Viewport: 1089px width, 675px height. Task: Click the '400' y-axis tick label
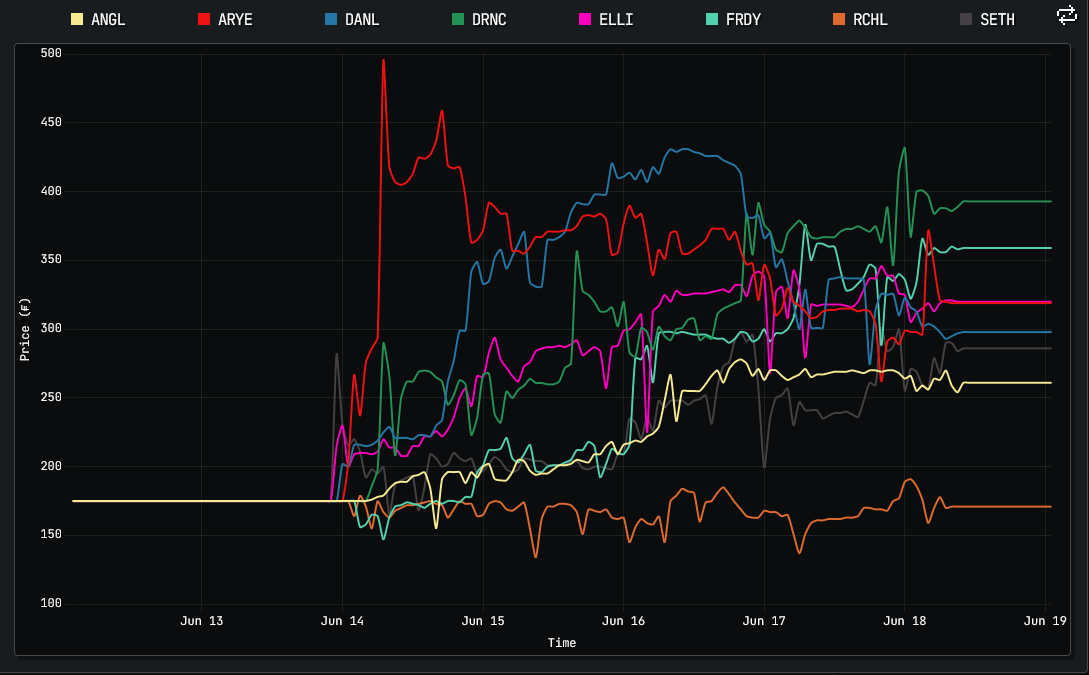pyautogui.click(x=51, y=191)
